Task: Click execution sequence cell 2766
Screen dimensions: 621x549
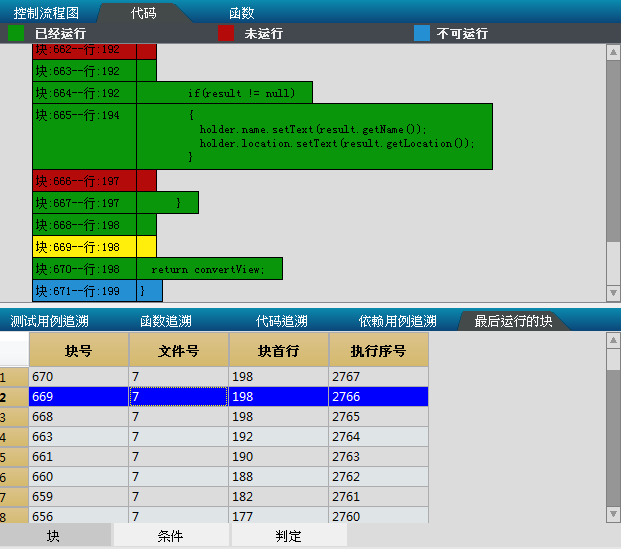Action: (379, 396)
